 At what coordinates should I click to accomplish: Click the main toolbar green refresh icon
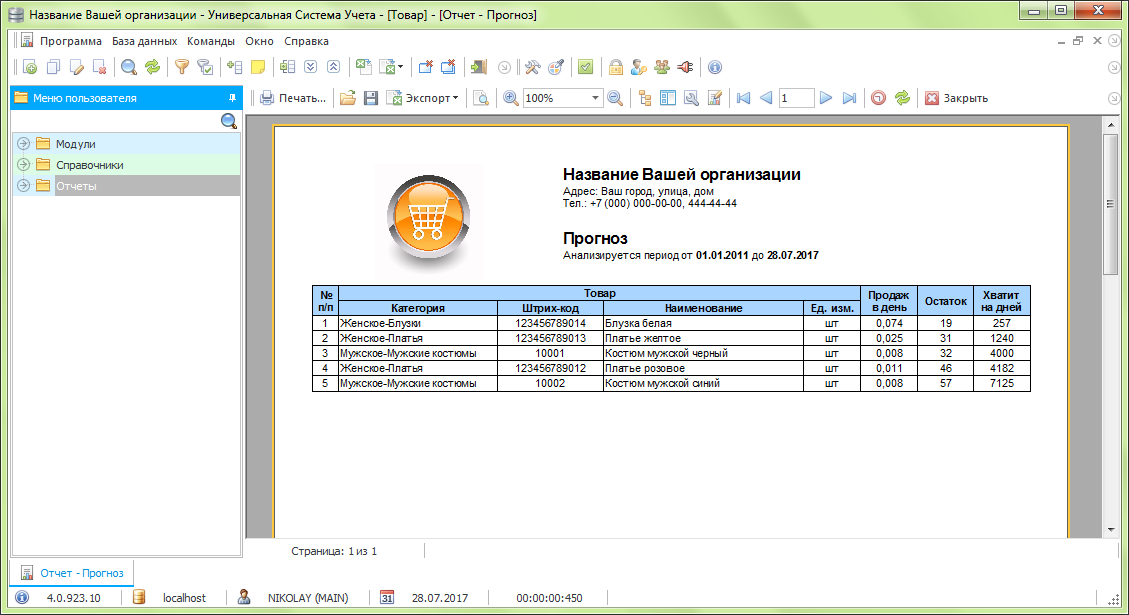tap(152, 67)
